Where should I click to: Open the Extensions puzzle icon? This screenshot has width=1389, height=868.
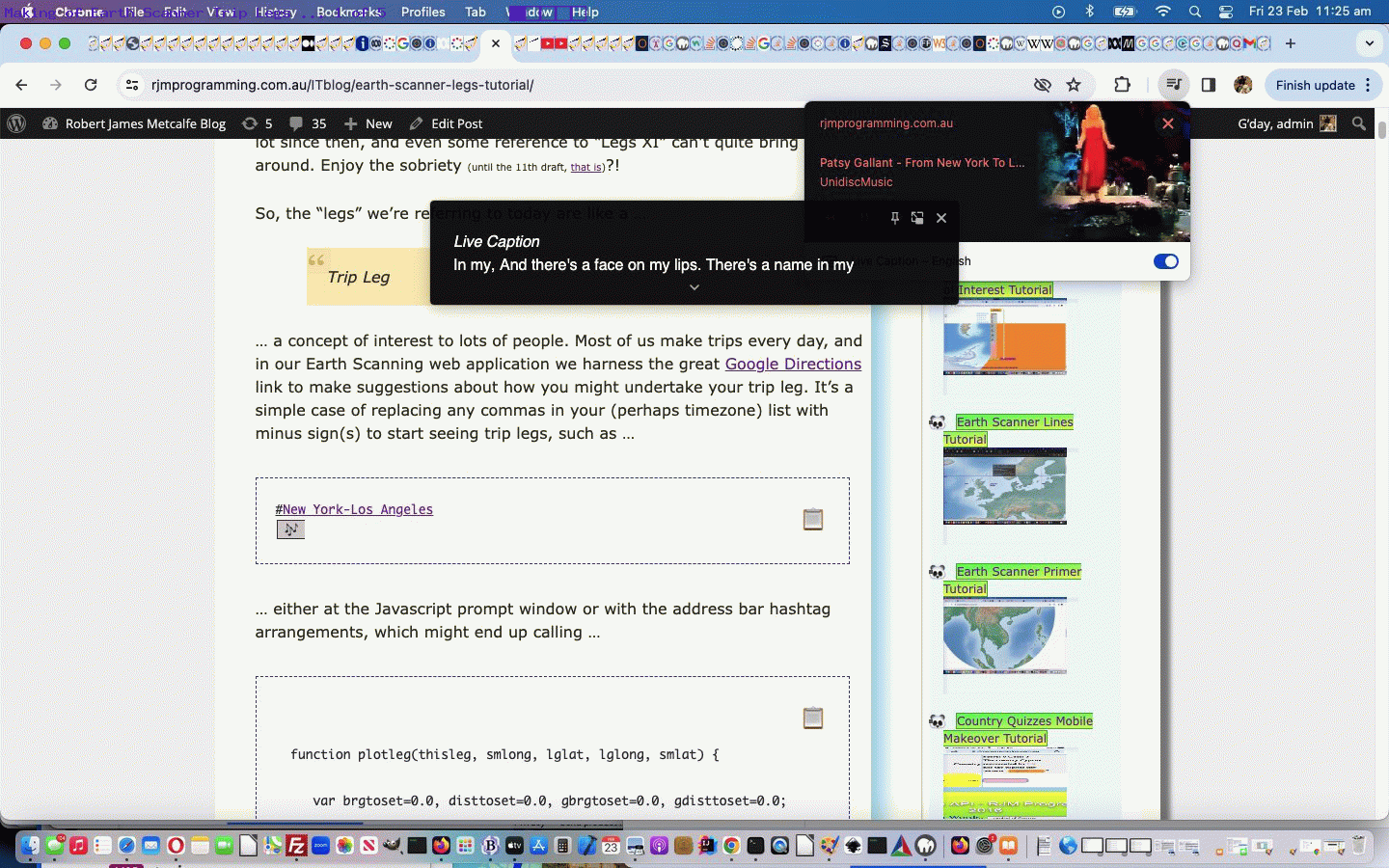click(x=1122, y=85)
